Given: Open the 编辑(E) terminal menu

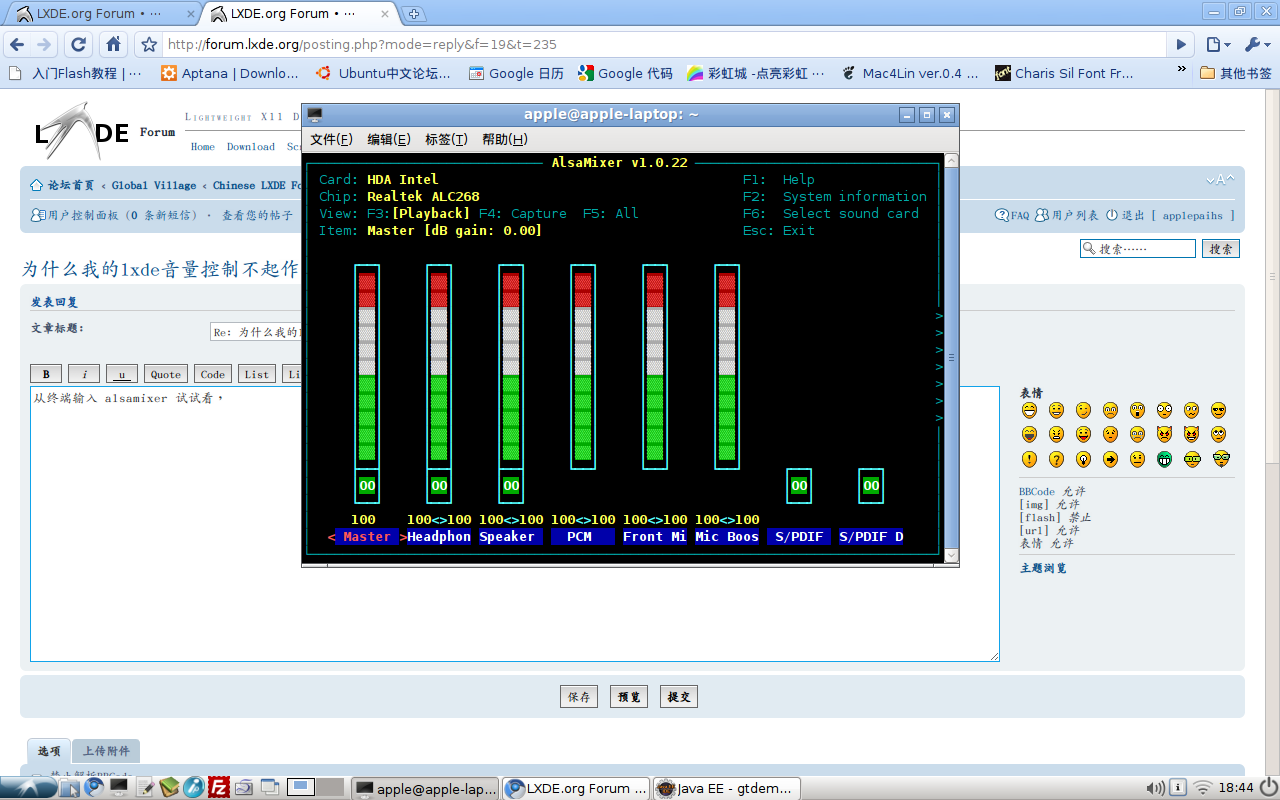Looking at the screenshot, I should 389,139.
